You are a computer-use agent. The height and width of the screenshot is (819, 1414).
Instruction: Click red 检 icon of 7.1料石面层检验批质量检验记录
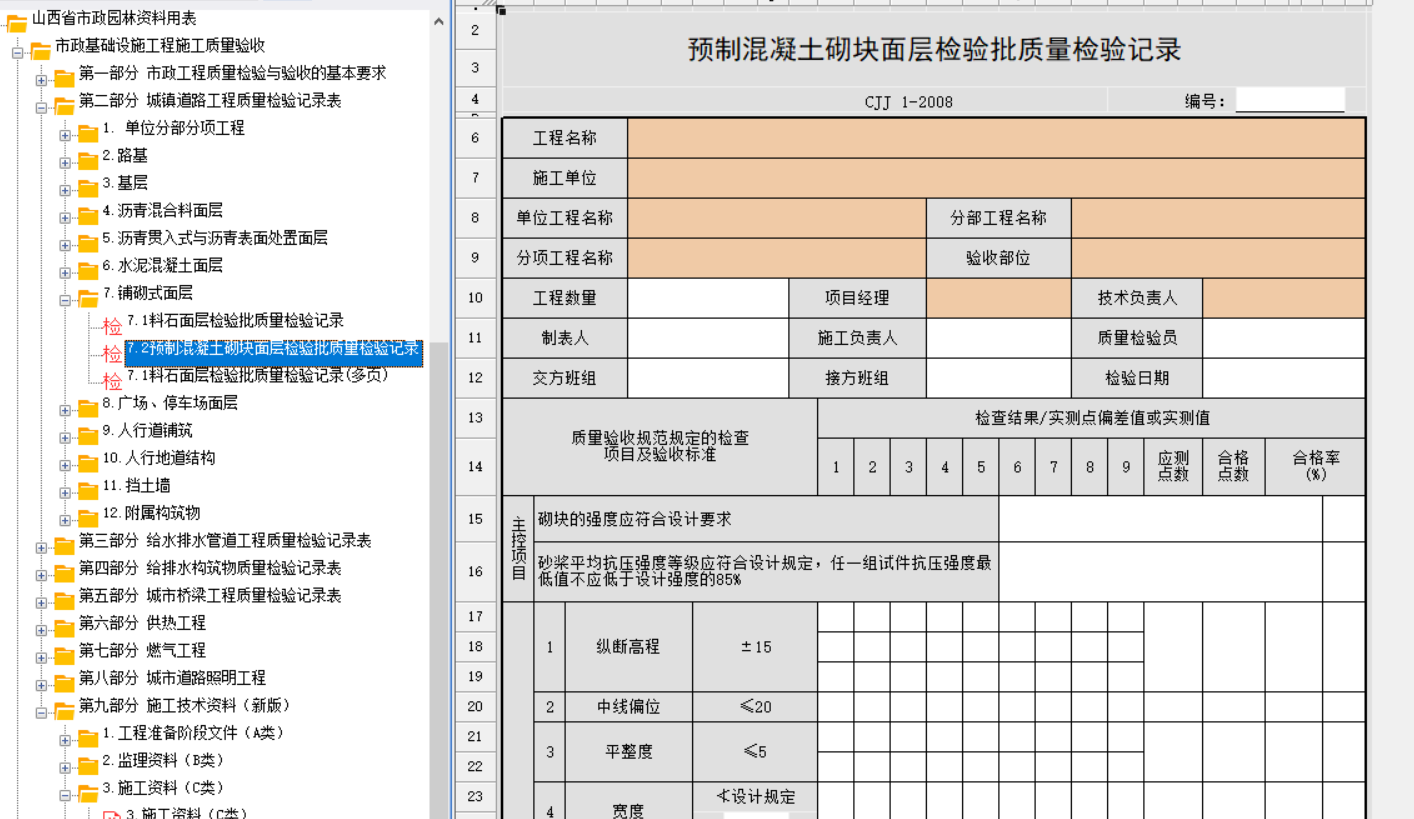click(112, 326)
